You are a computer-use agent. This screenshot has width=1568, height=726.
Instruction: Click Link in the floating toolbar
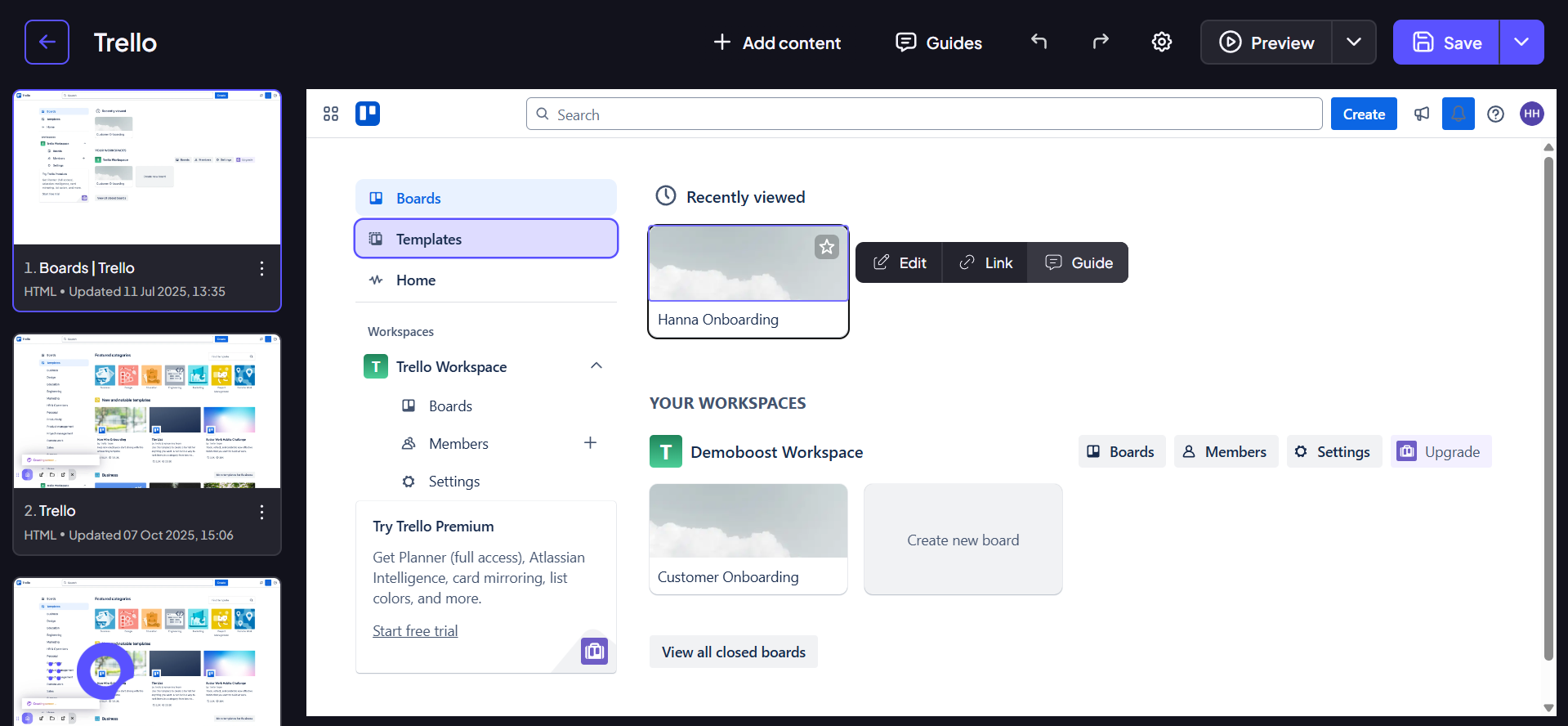click(x=985, y=262)
